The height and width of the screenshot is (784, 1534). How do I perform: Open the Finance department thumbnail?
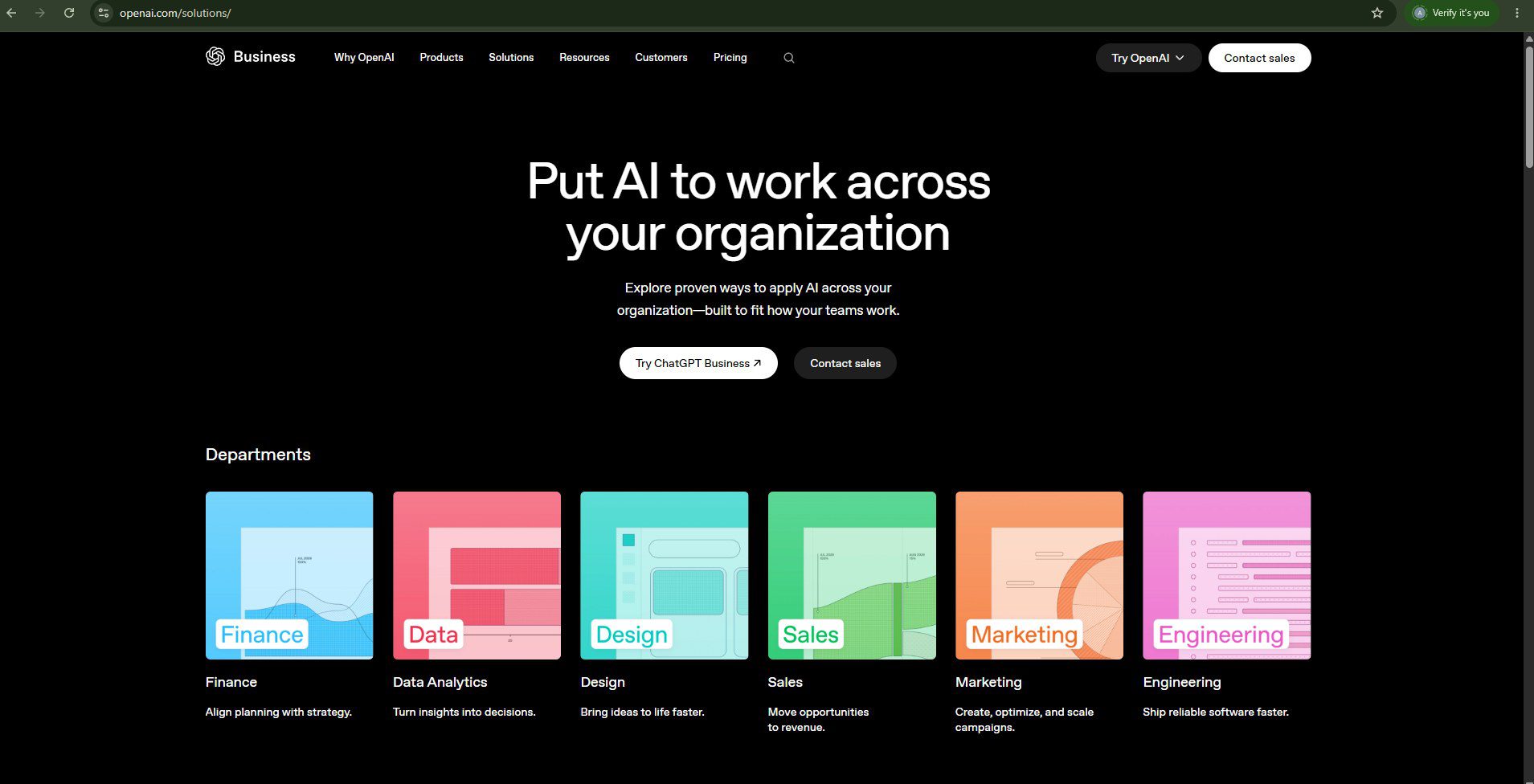click(x=289, y=575)
